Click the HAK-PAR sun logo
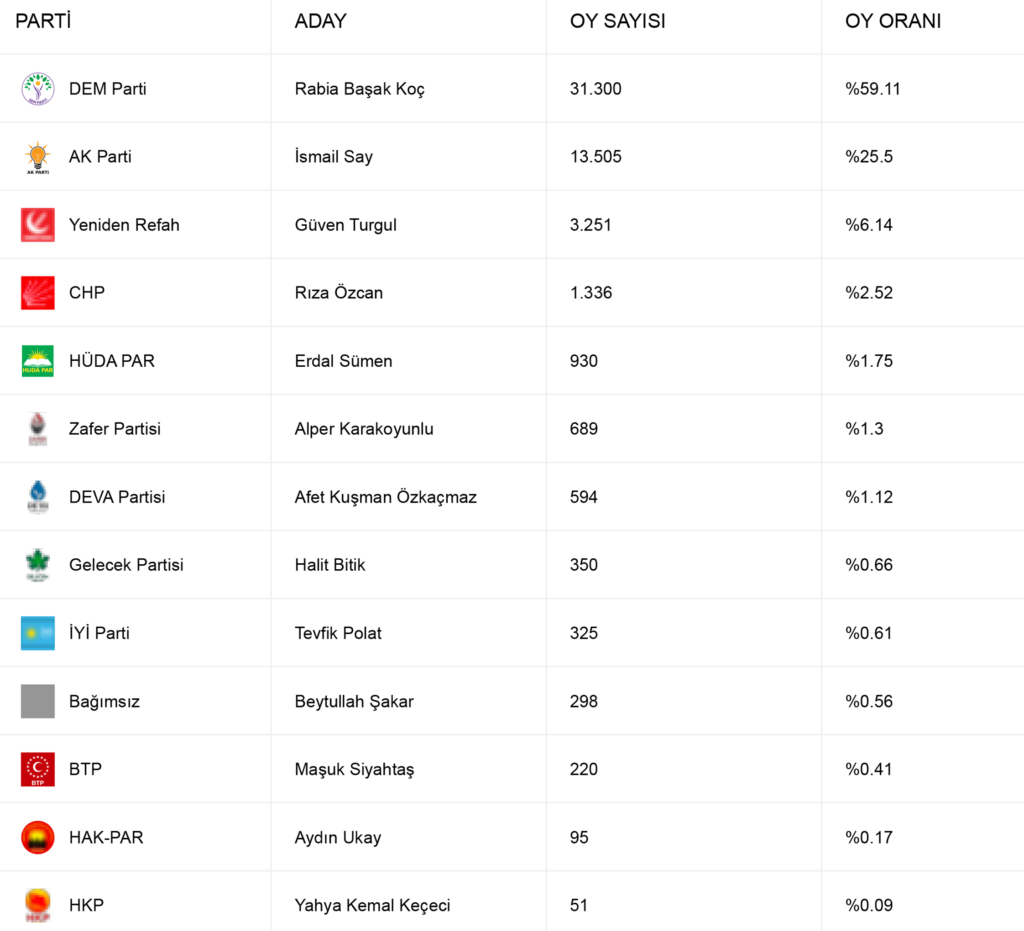Screen dimensions: 1024x931 (38, 837)
